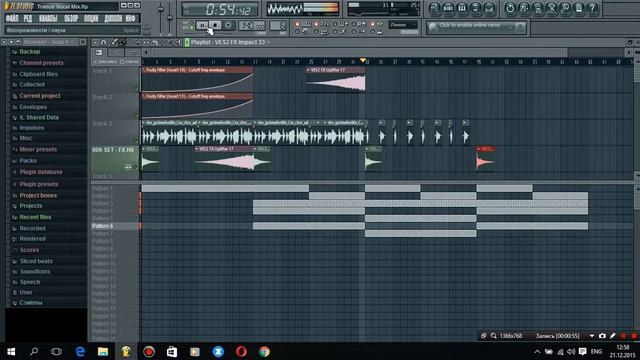This screenshot has height=360, width=640.
Task: Open the Soundfonts folder
Action: point(35,272)
